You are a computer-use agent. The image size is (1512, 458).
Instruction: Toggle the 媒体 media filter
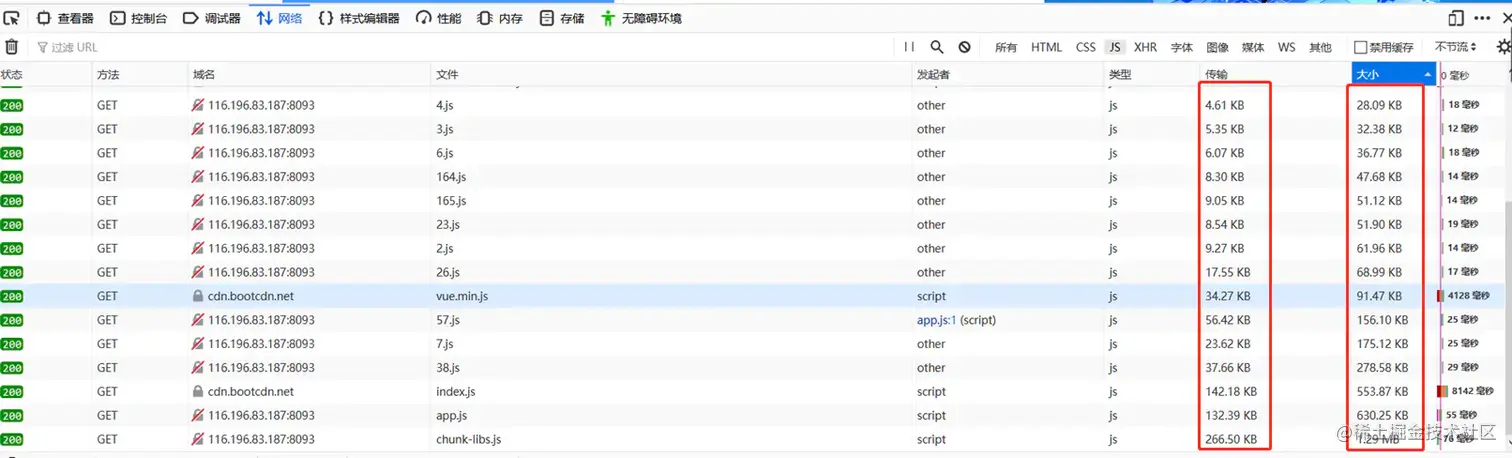(x=1253, y=47)
